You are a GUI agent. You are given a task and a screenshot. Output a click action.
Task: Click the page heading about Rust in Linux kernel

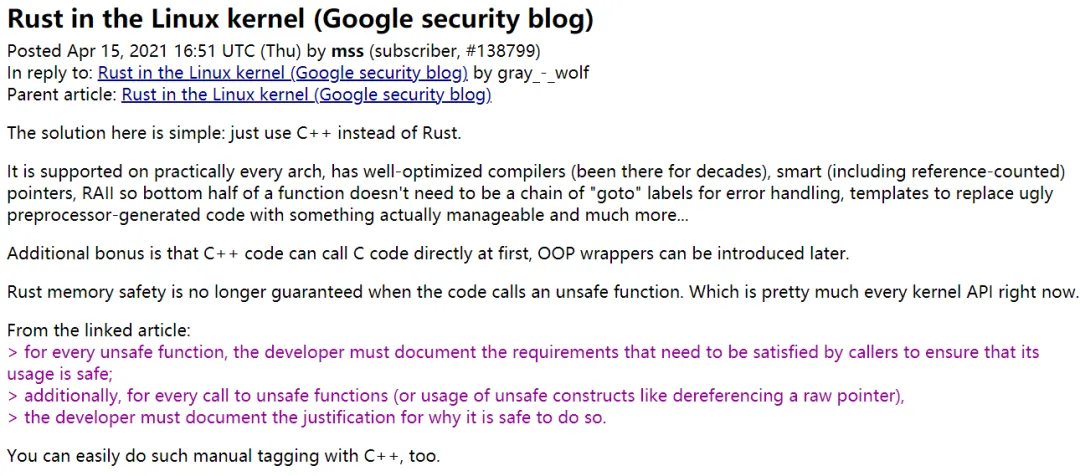click(x=300, y=20)
